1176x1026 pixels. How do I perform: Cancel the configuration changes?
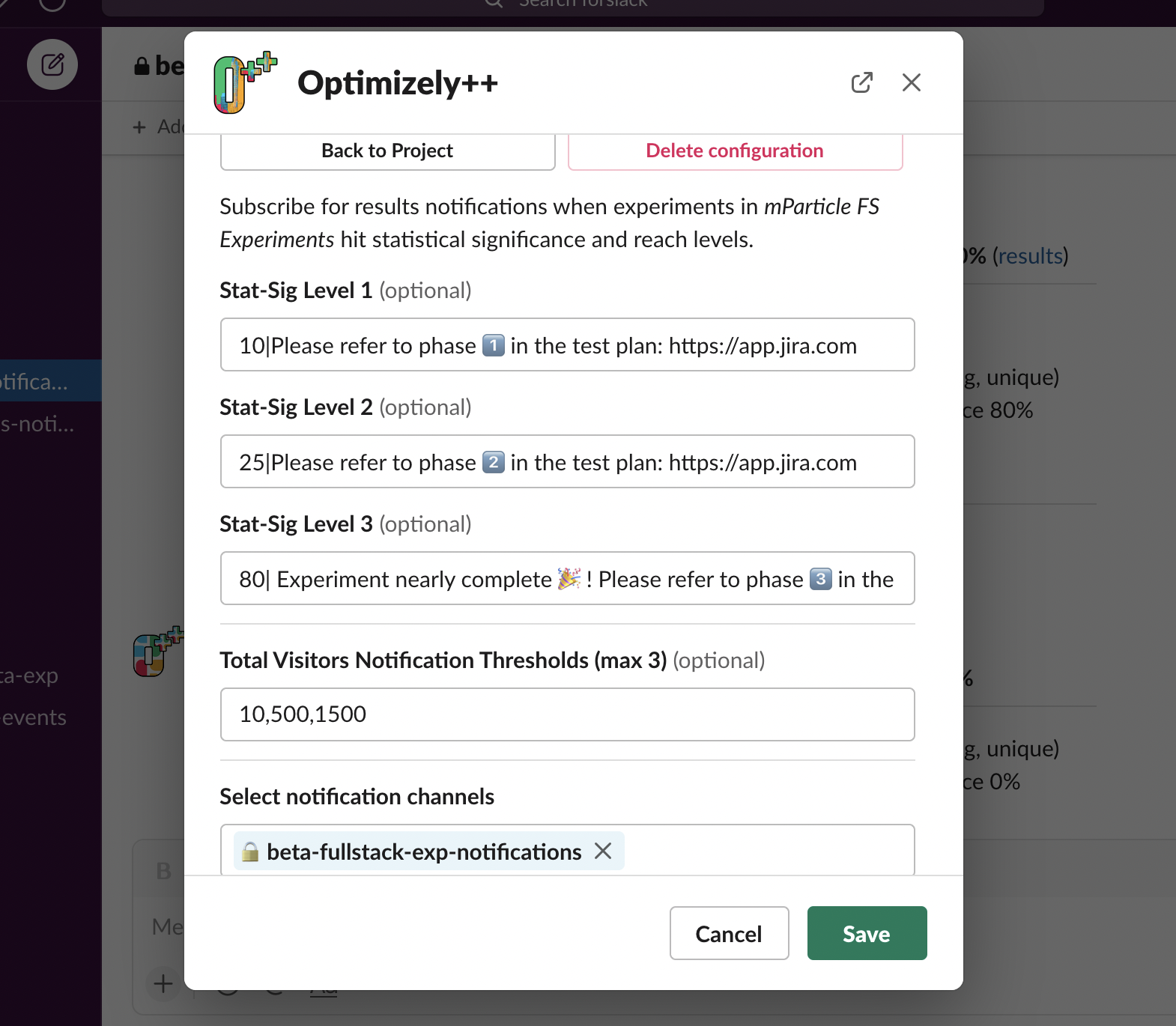[729, 933]
